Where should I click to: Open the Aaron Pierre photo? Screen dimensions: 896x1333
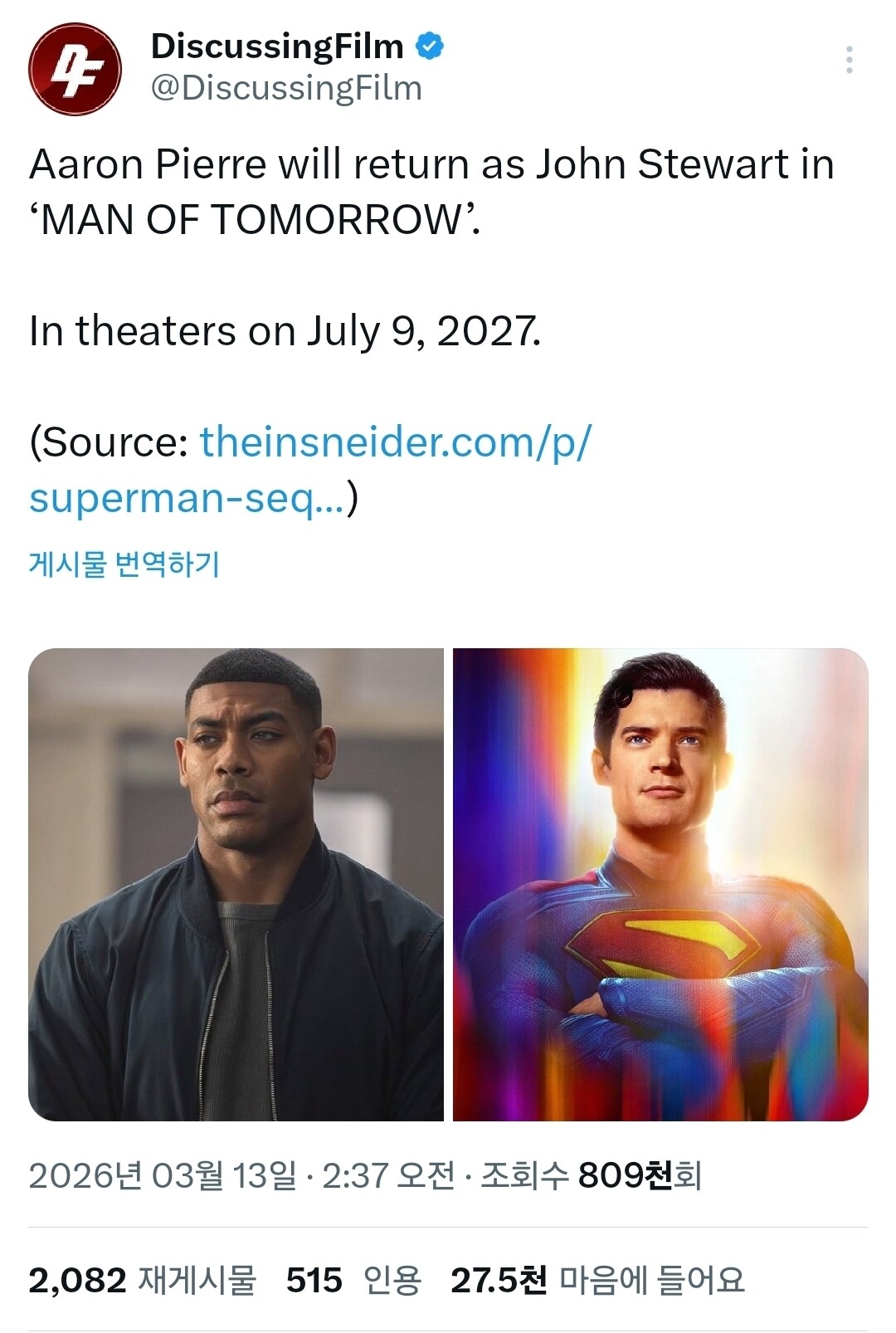coord(236,885)
